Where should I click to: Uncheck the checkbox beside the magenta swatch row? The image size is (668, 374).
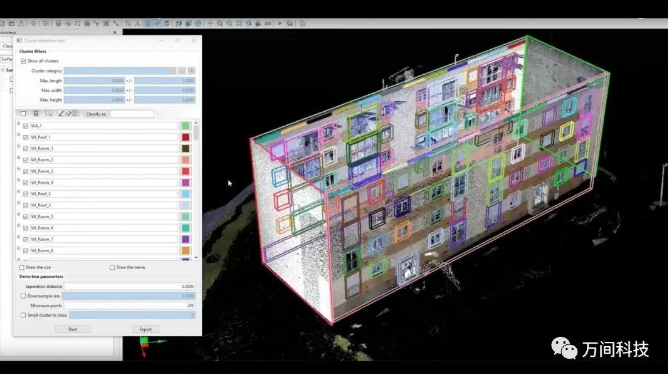click(x=26, y=182)
